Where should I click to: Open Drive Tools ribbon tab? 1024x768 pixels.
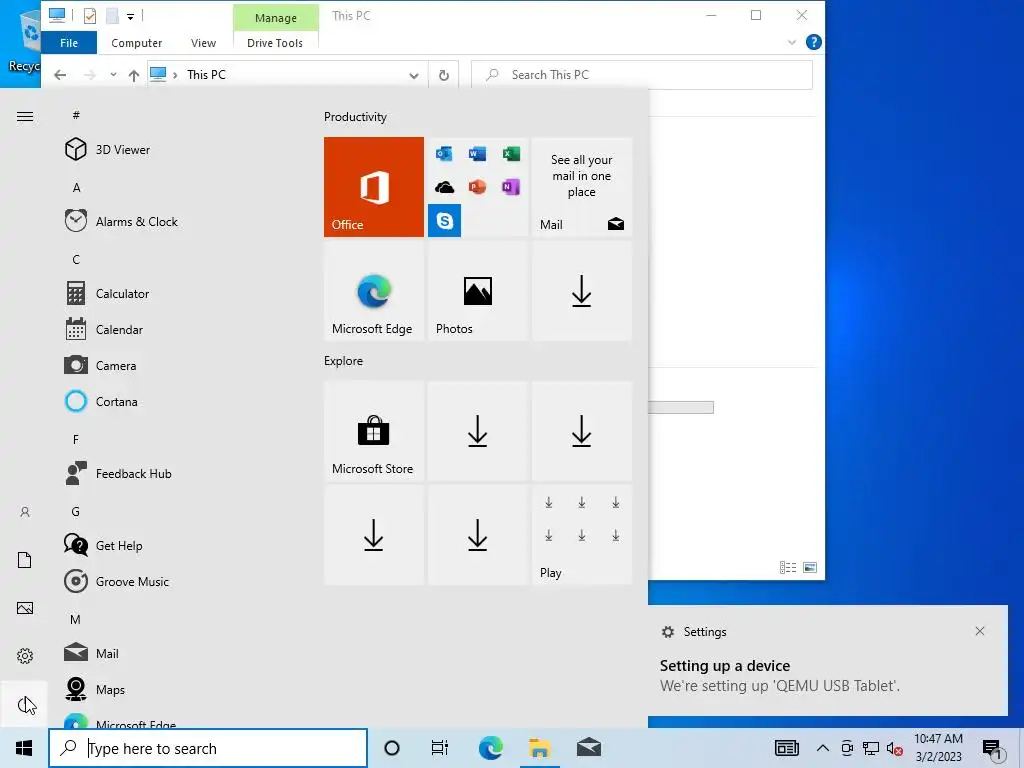[x=275, y=42]
